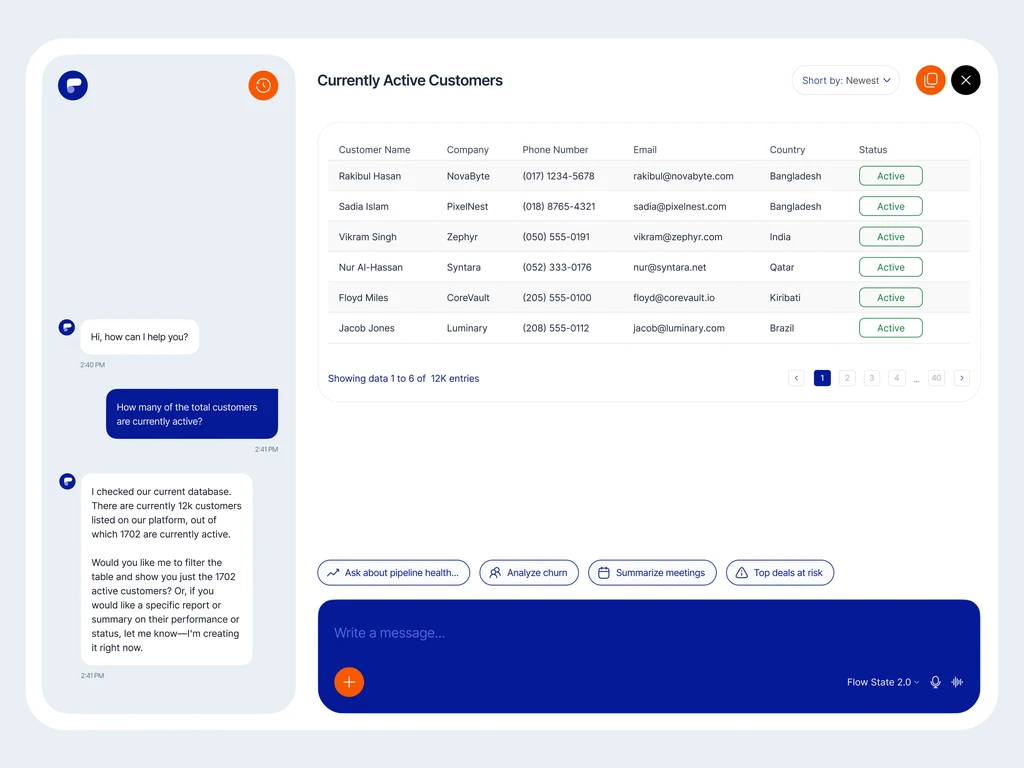Focus the Write a message input field
The height and width of the screenshot is (768, 1024).
(648, 633)
